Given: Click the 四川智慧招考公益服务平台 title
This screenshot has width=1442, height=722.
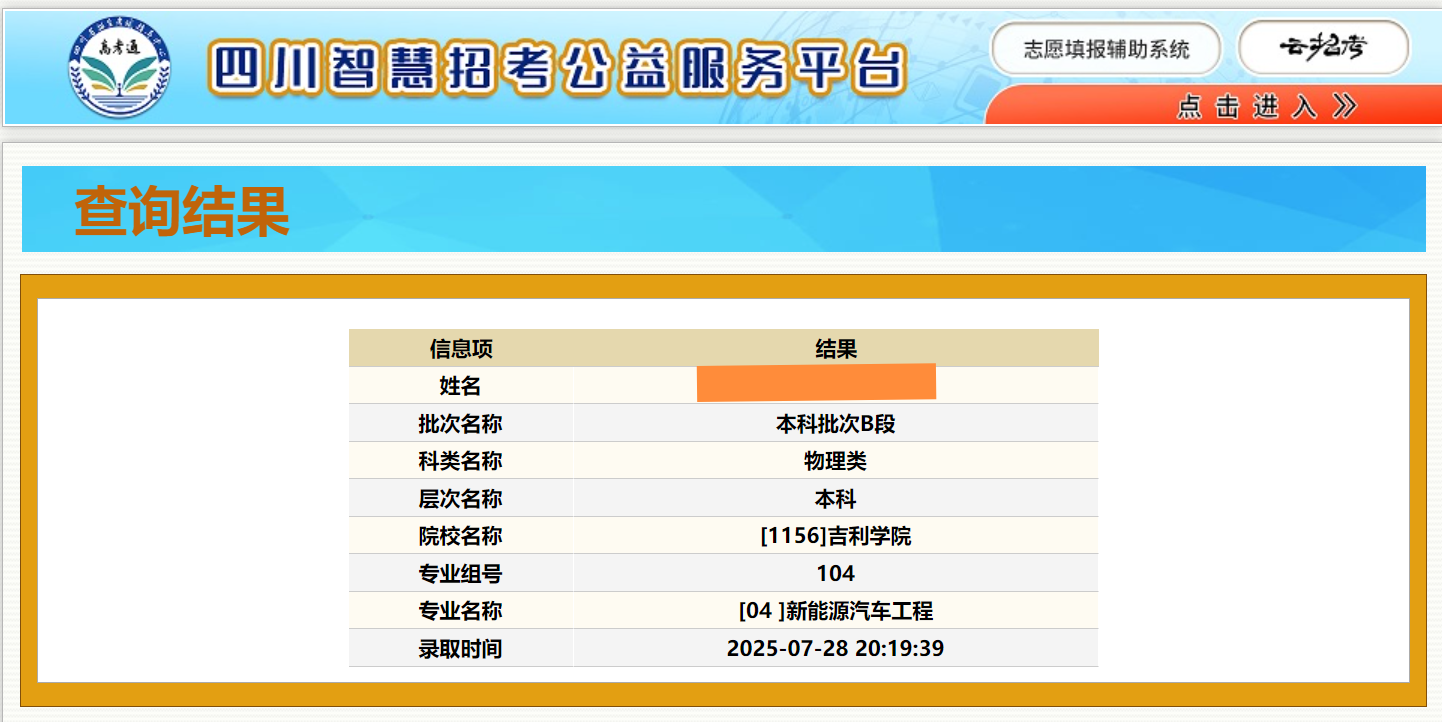Looking at the screenshot, I should coord(558,69).
